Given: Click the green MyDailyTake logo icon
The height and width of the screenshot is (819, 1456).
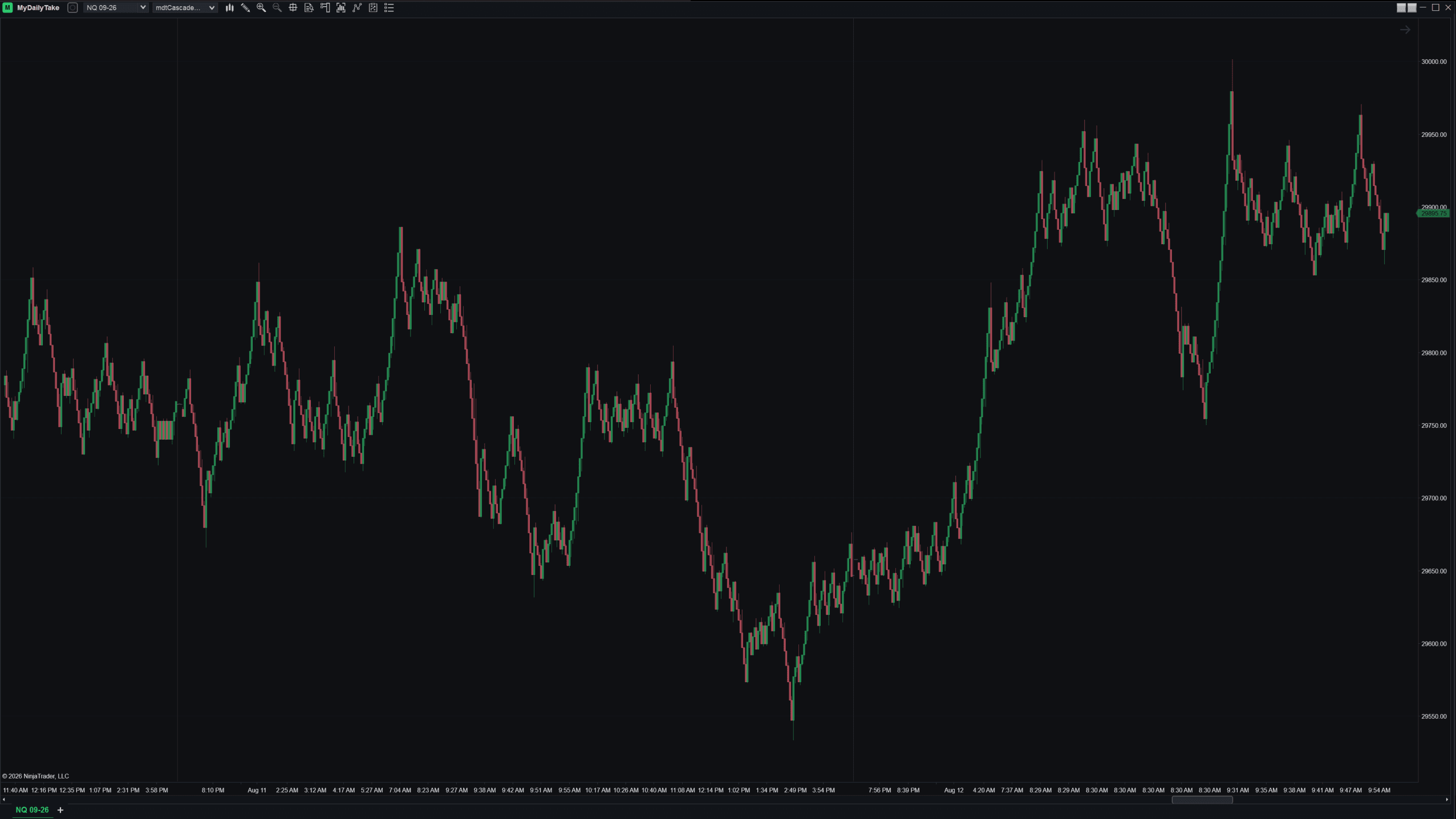Looking at the screenshot, I should tap(7, 7).
